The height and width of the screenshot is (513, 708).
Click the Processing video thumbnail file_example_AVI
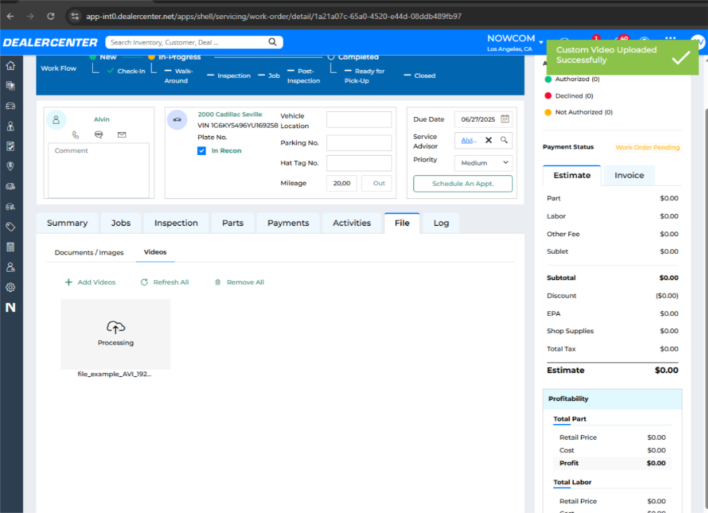(116, 335)
